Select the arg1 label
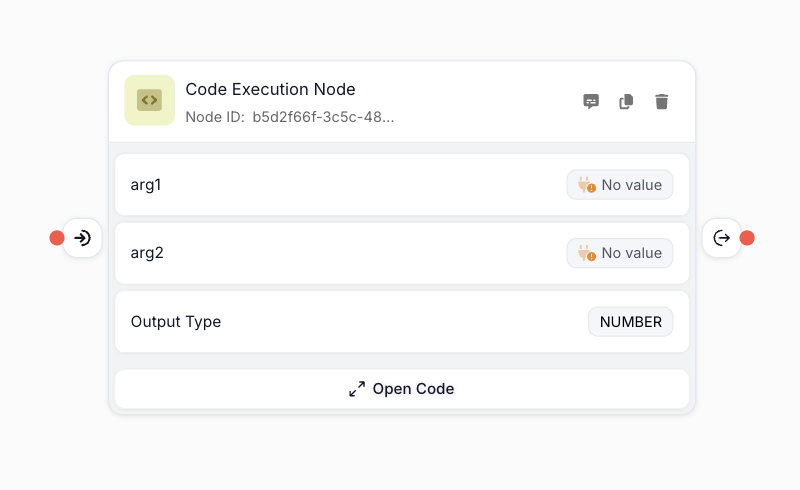800x490 pixels. (146, 185)
